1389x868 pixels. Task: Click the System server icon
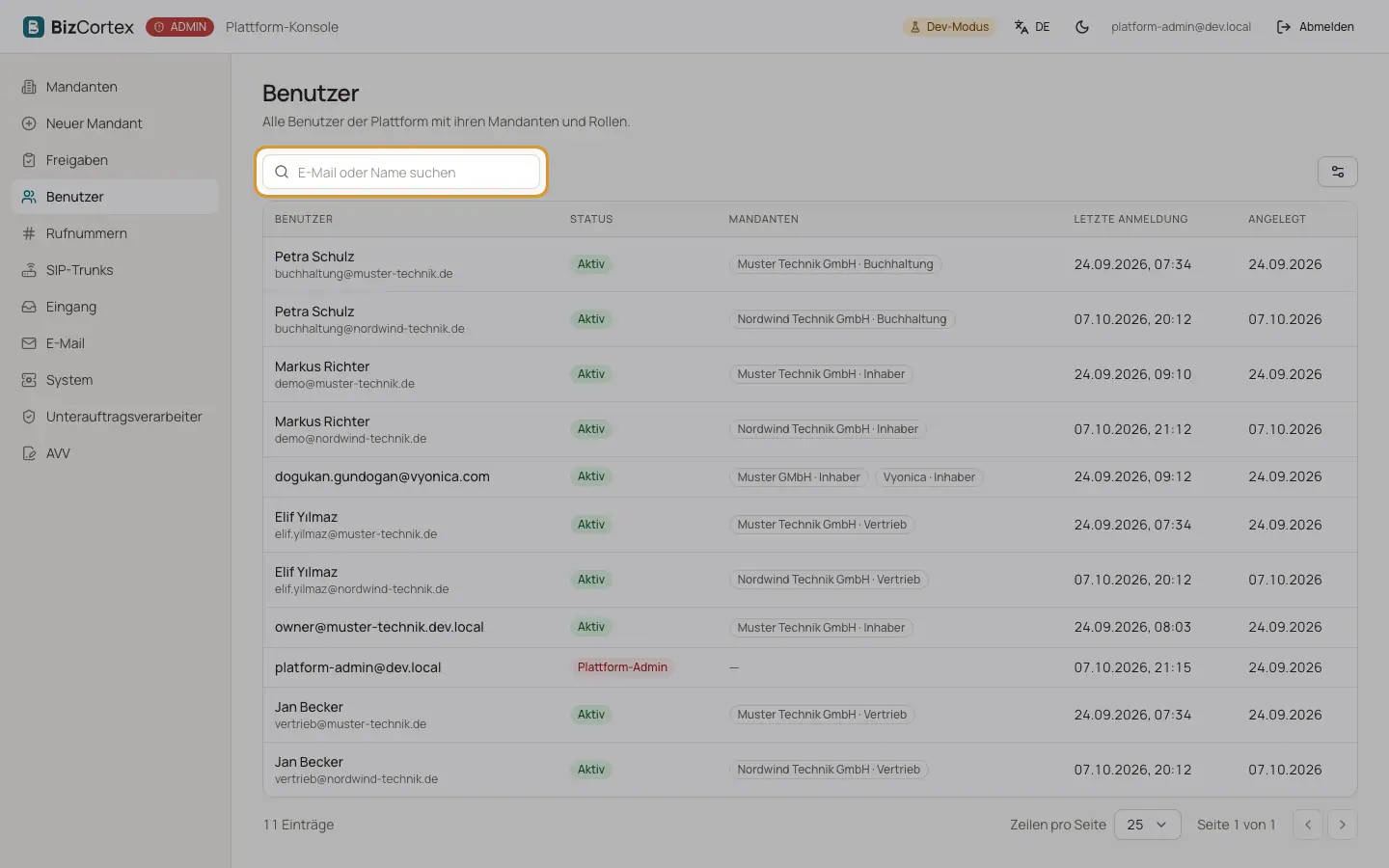click(x=29, y=380)
